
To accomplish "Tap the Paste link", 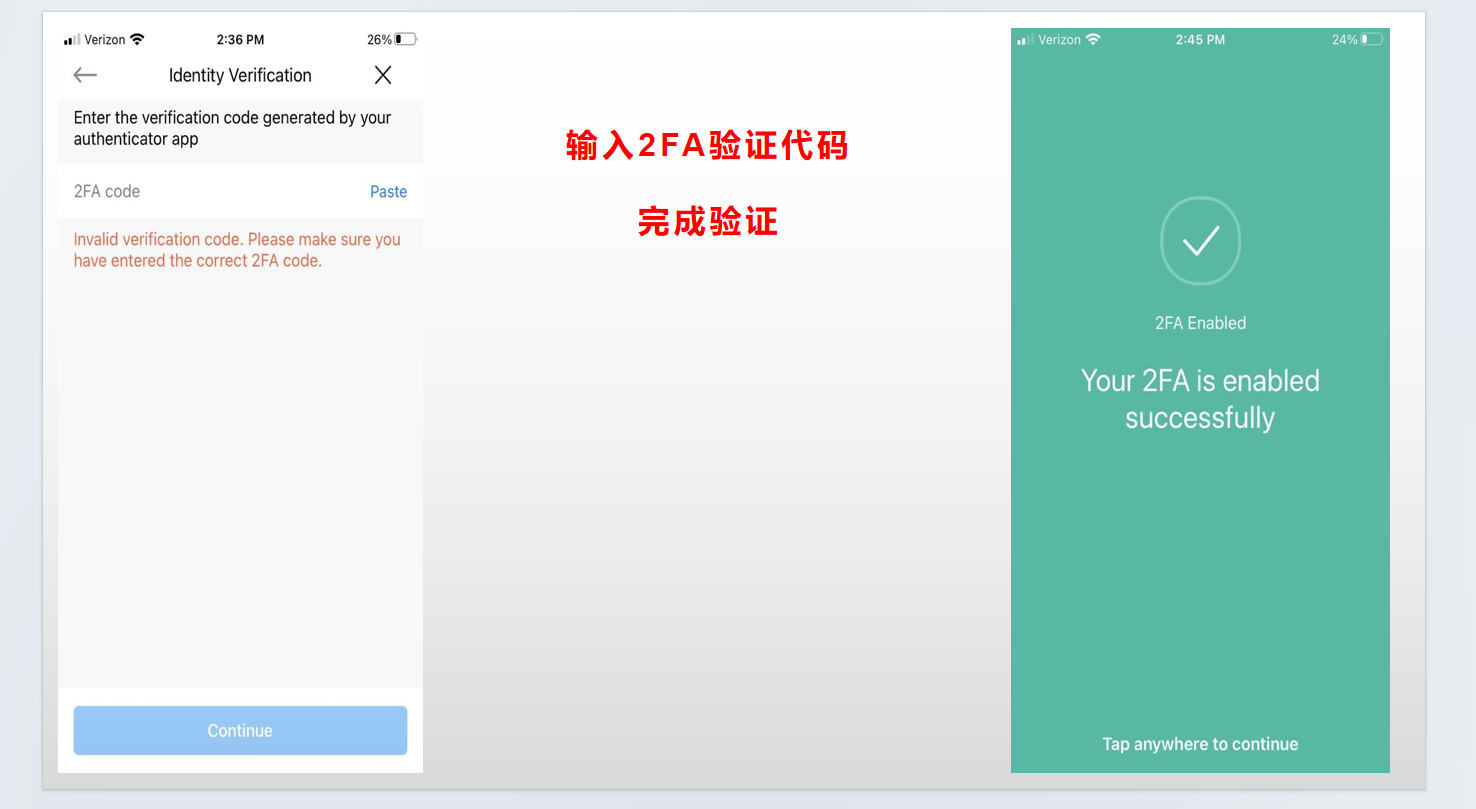I will click(x=388, y=191).
